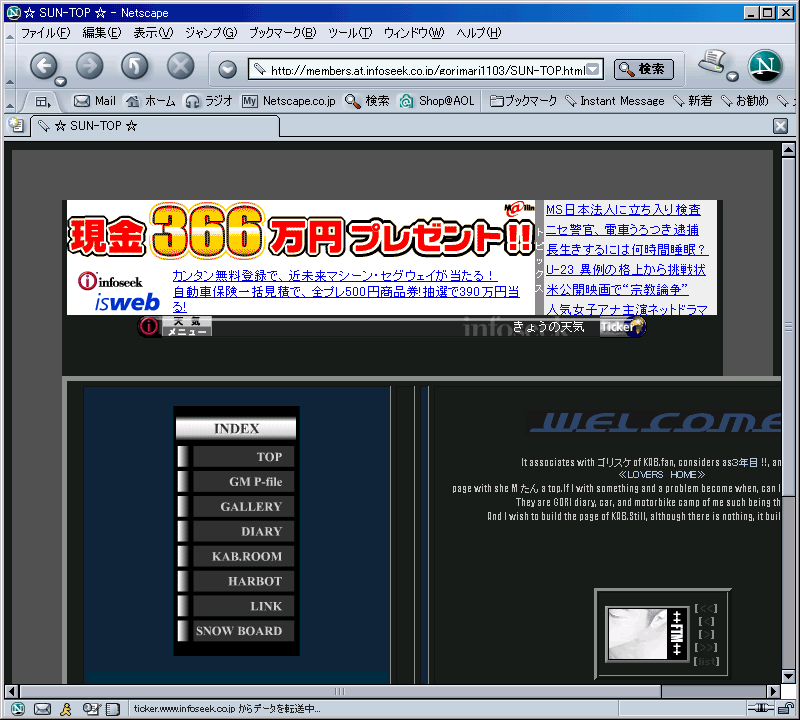The image size is (800, 720).
Task: Open the 編集(E) menu
Action: (102, 33)
